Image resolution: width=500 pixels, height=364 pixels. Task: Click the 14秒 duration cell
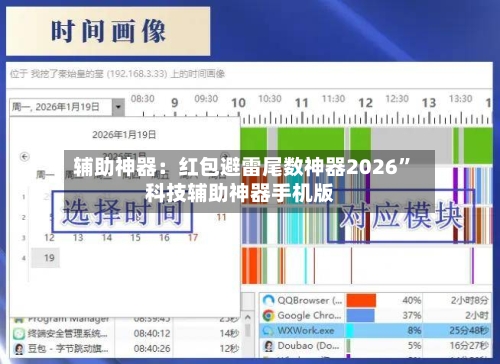click(229, 333)
